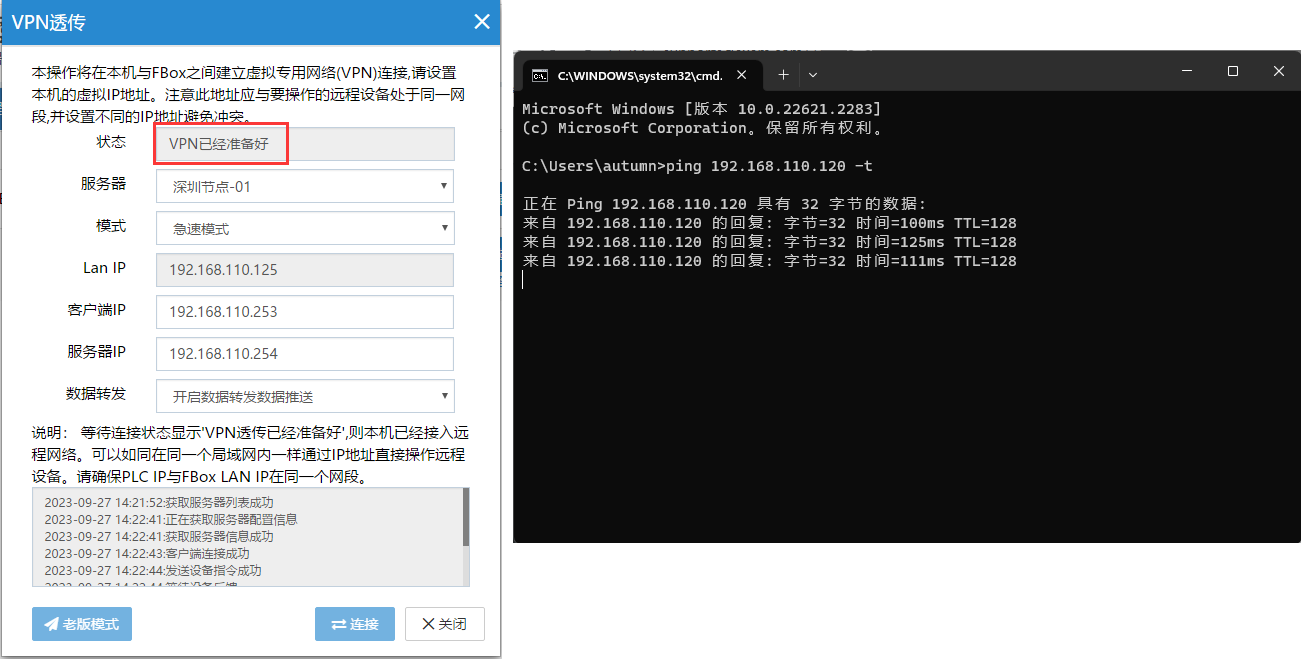Click the VPN透传 dialog title
Viewport: 1301px width, 659px height.
tap(47, 22)
